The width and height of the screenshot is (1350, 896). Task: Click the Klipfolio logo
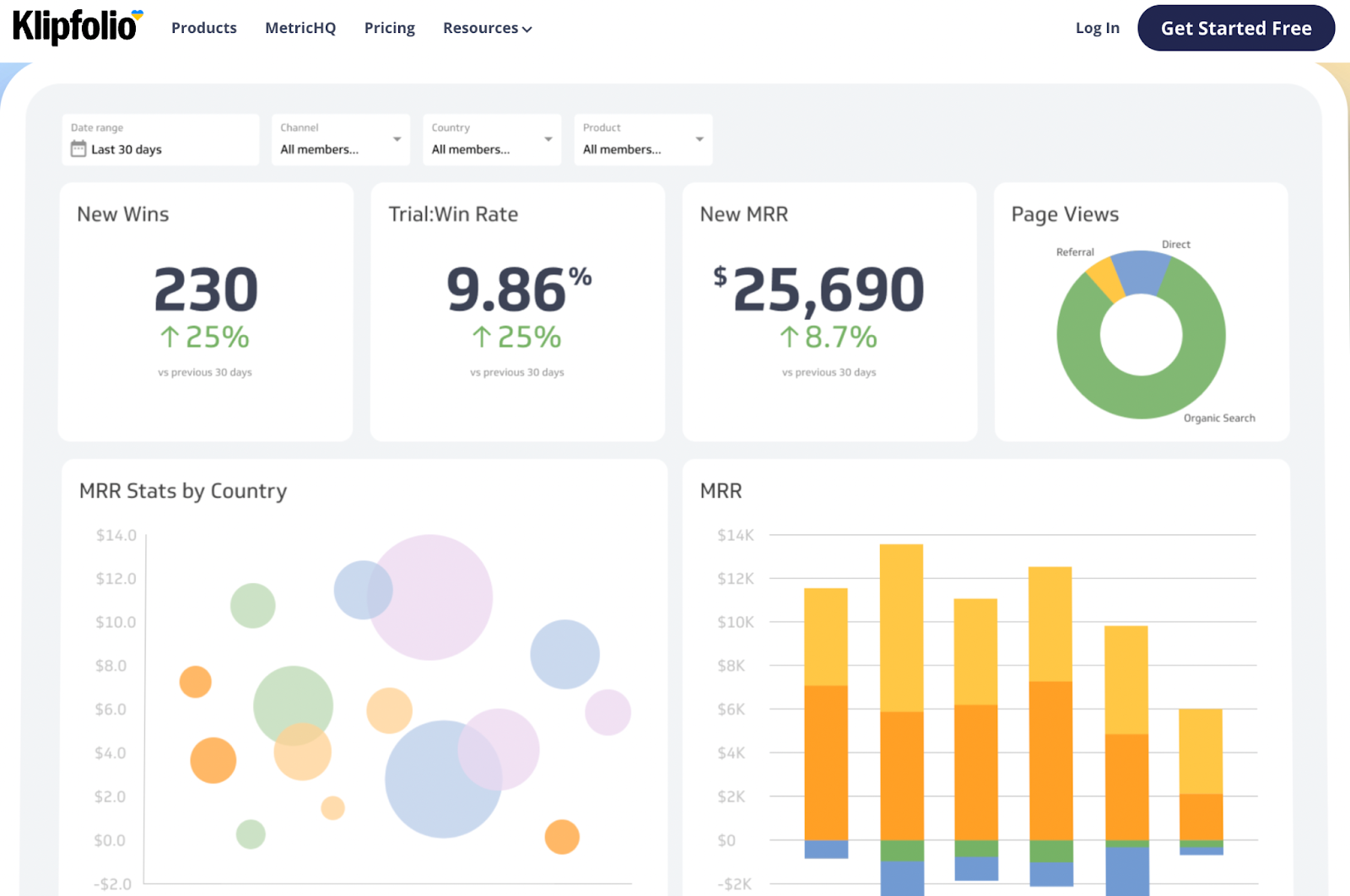78,27
